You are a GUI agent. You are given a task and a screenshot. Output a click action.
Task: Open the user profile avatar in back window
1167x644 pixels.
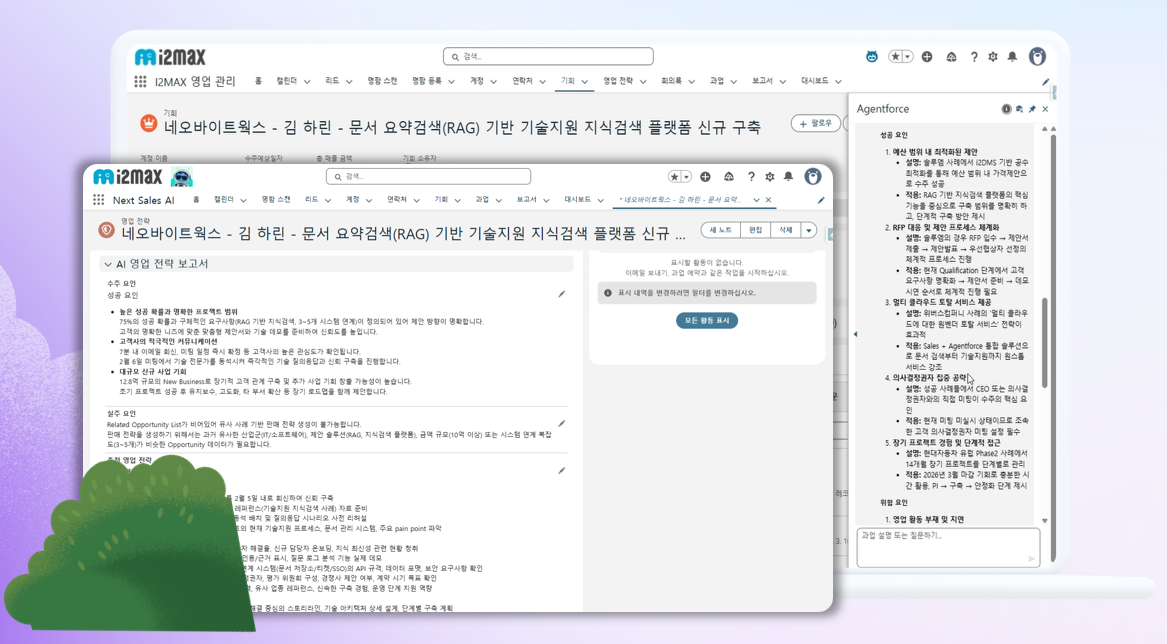click(1037, 56)
